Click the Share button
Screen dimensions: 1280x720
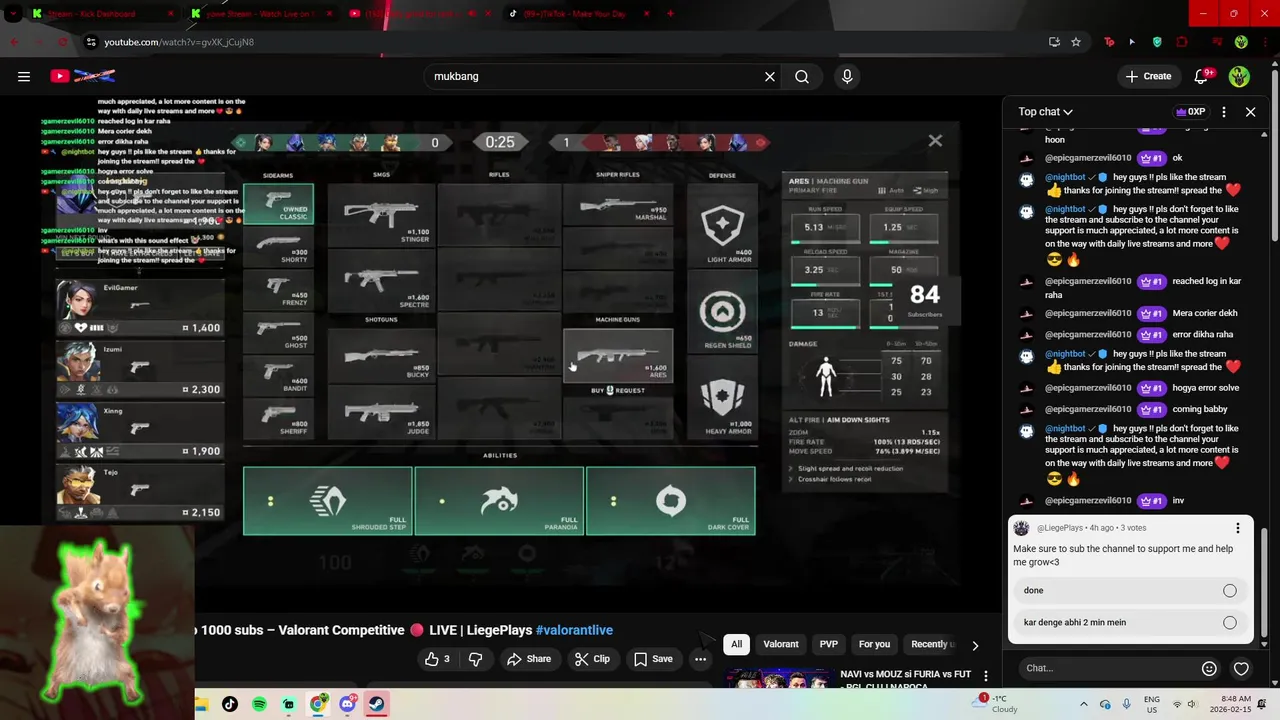click(528, 659)
